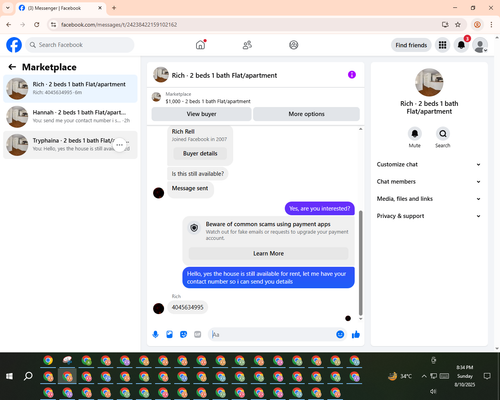
Task: Click the 'Yes, are you interested?' message
Action: [x=320, y=209]
